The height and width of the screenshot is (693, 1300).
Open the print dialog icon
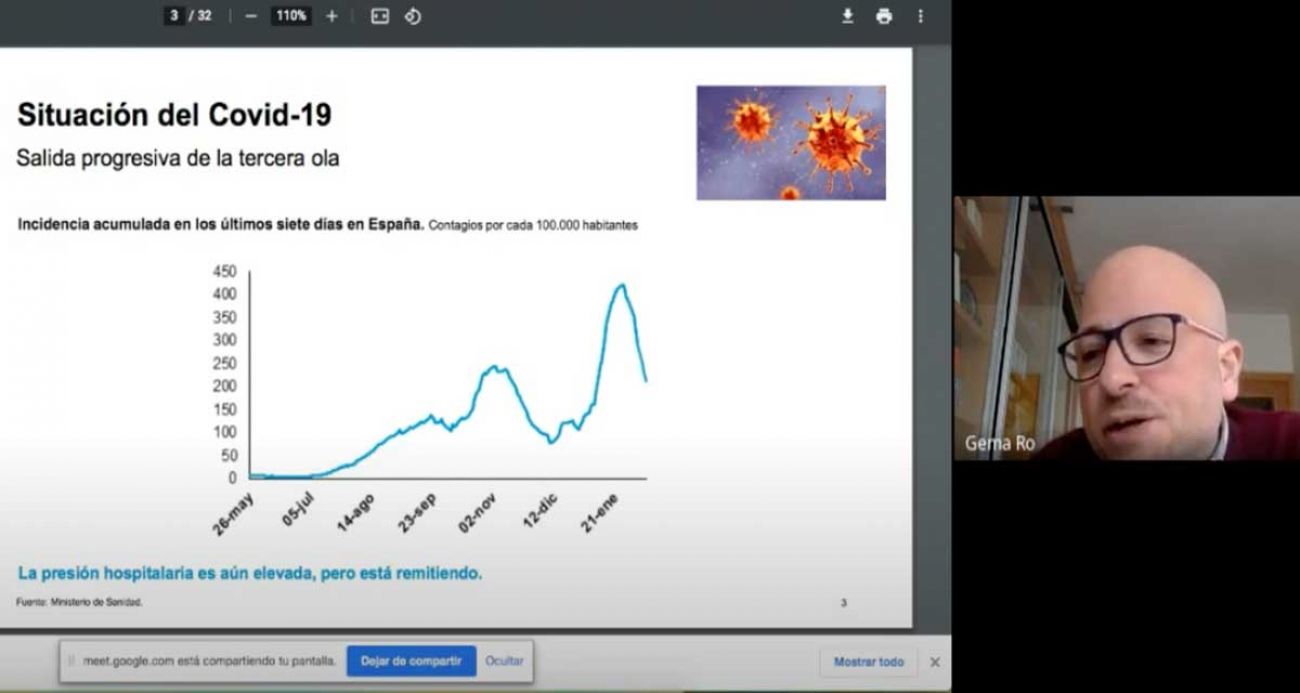tap(884, 16)
